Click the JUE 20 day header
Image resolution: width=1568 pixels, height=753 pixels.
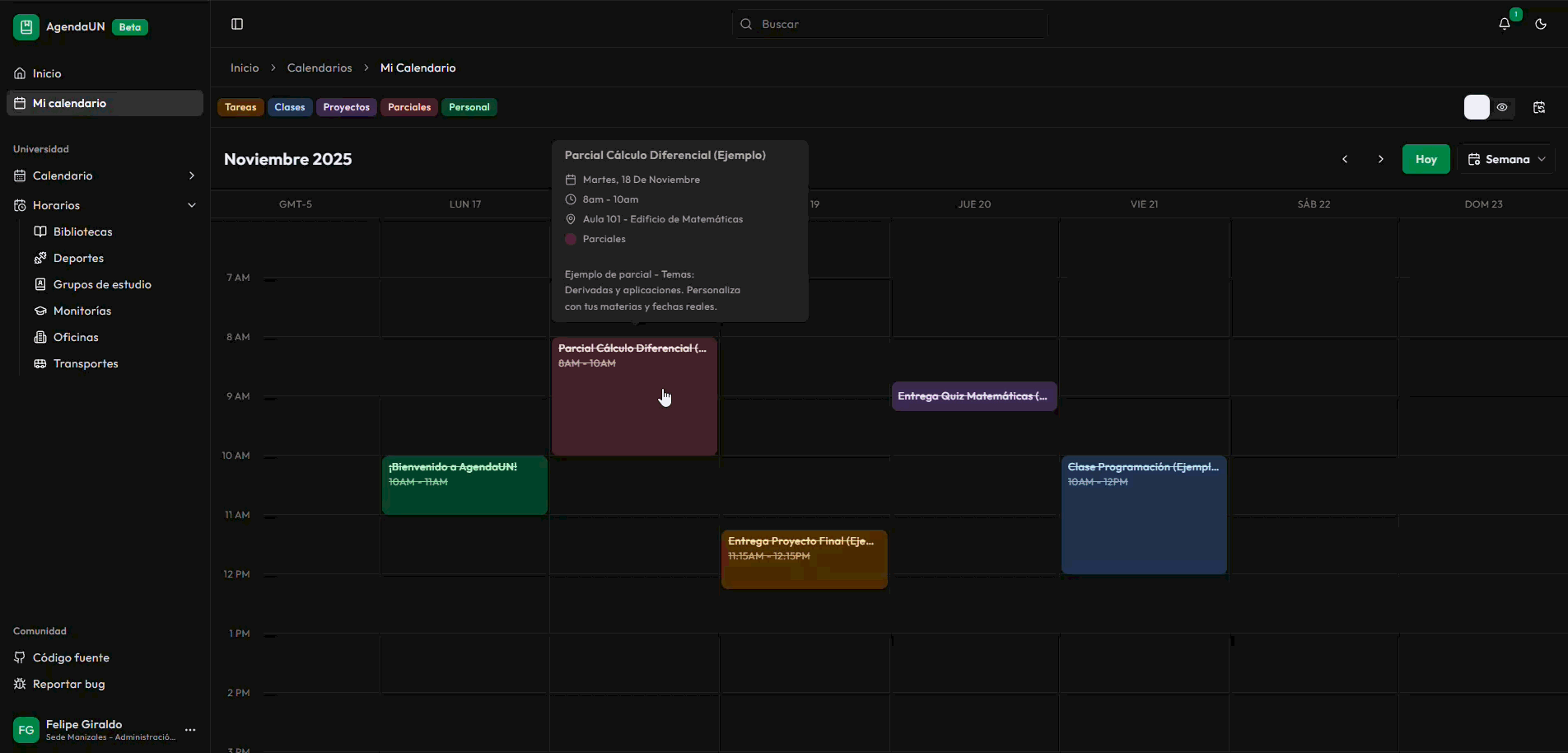tap(974, 204)
